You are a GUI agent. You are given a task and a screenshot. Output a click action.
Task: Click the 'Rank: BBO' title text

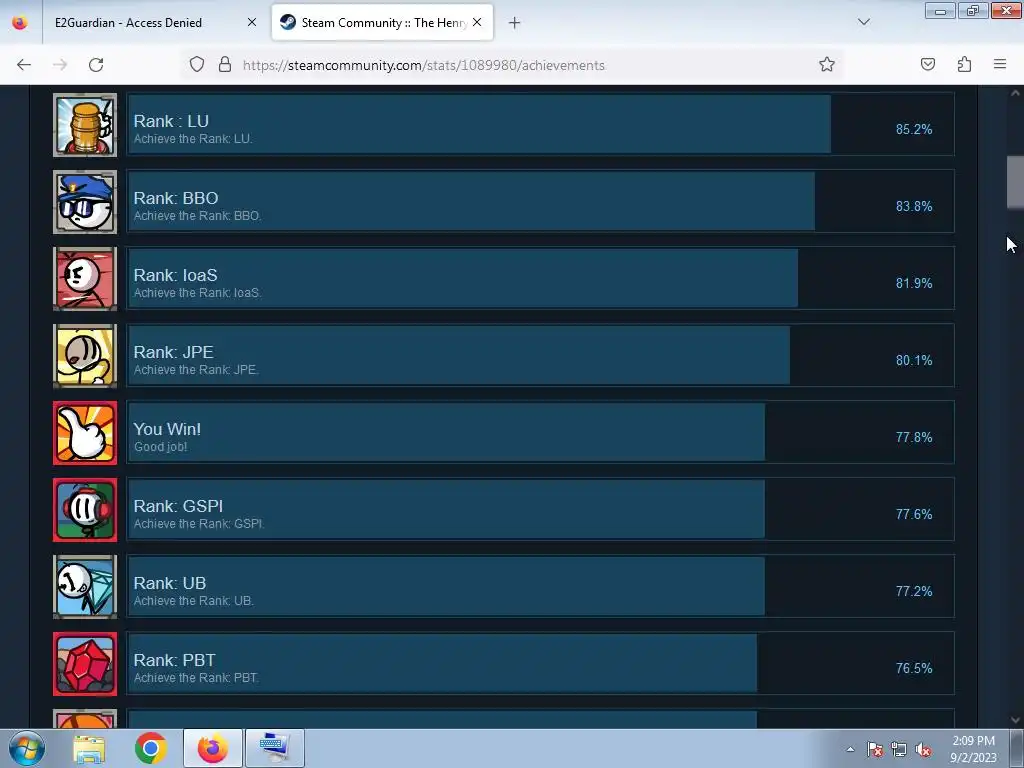point(176,198)
